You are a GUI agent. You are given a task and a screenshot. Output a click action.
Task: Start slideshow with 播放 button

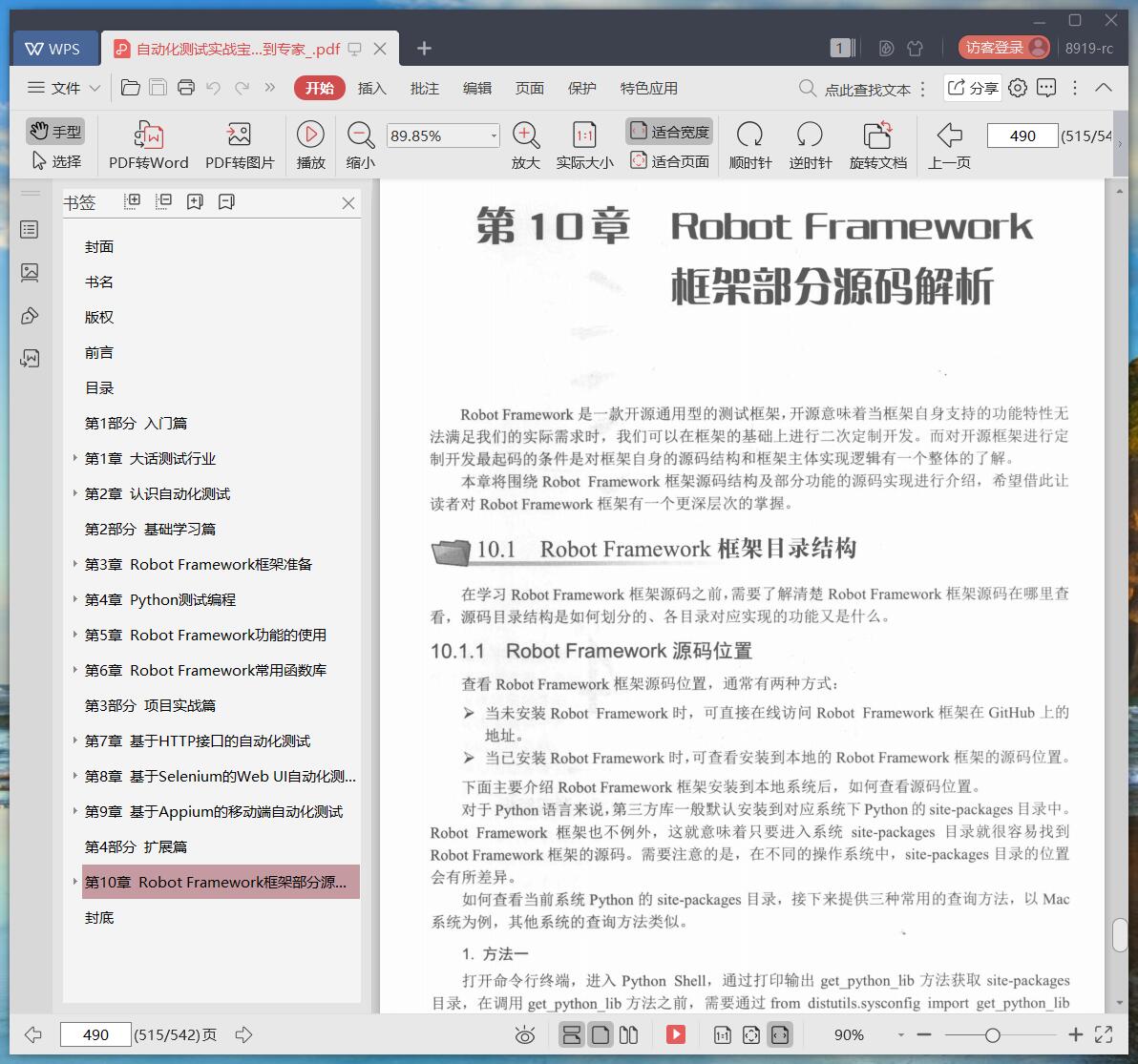click(310, 145)
